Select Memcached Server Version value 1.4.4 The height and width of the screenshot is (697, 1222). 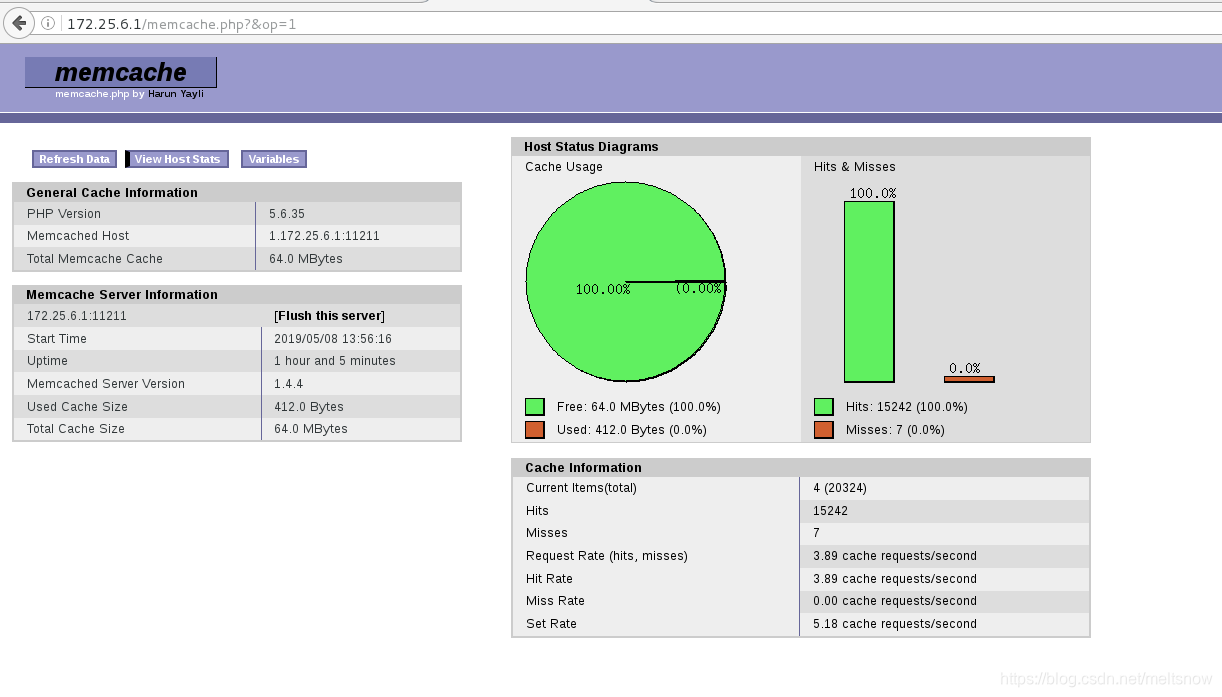(x=289, y=384)
